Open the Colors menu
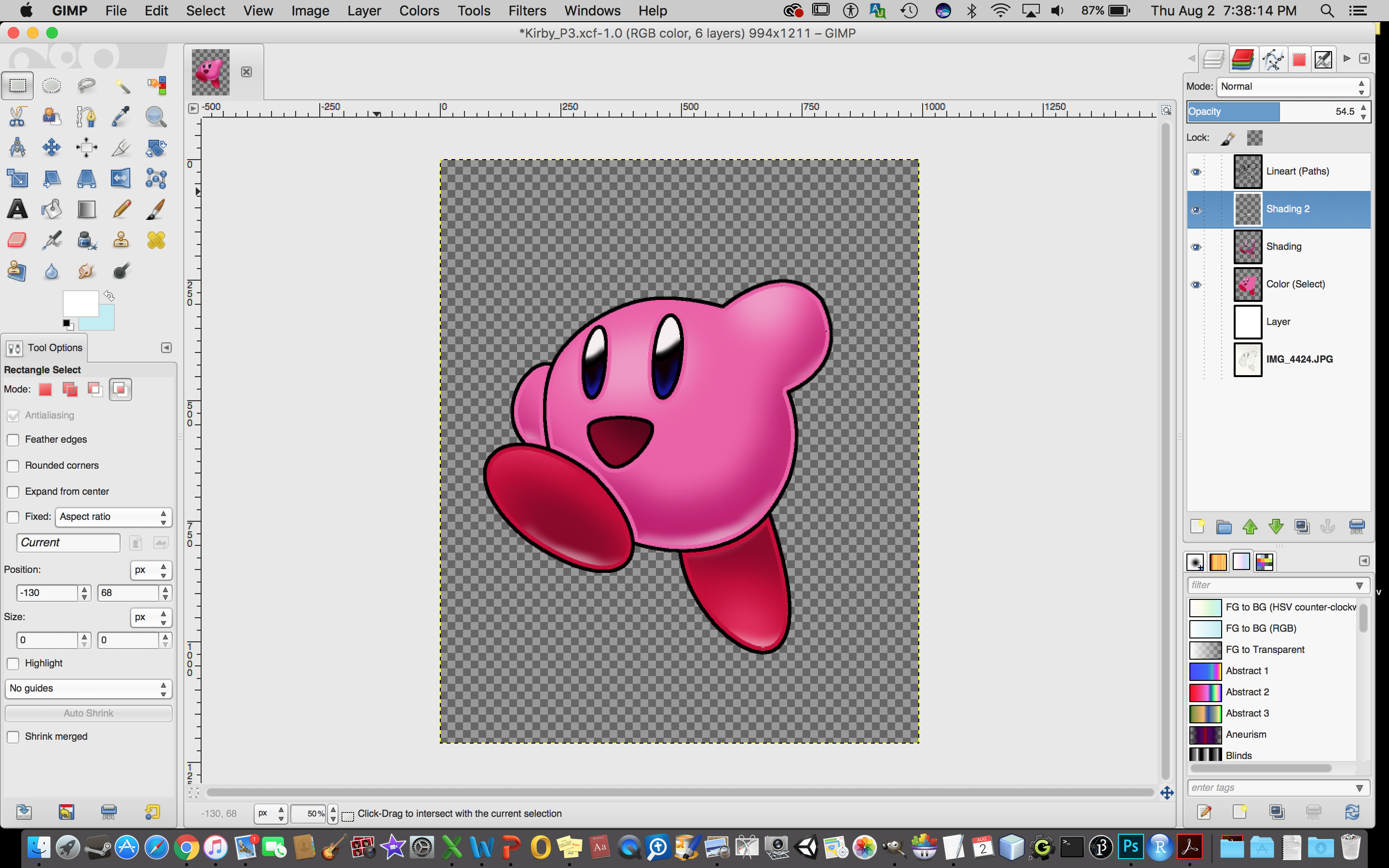The height and width of the screenshot is (868, 1389). (x=419, y=11)
